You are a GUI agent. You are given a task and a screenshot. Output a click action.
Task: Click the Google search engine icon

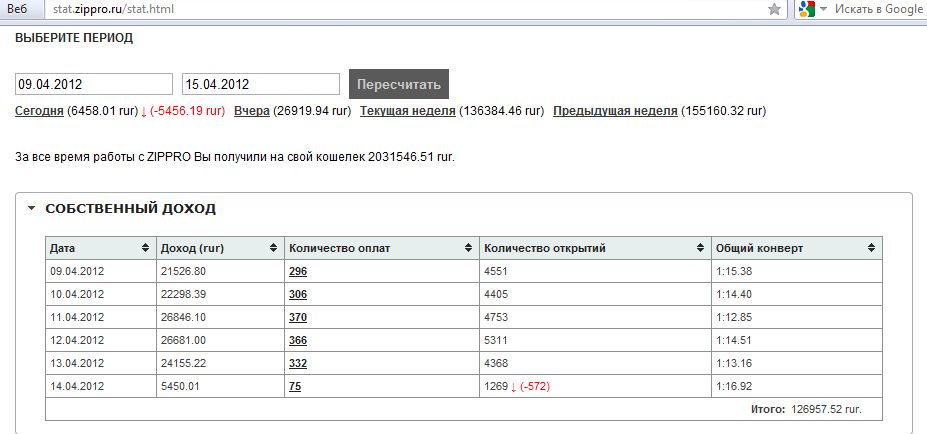pyautogui.click(x=807, y=9)
